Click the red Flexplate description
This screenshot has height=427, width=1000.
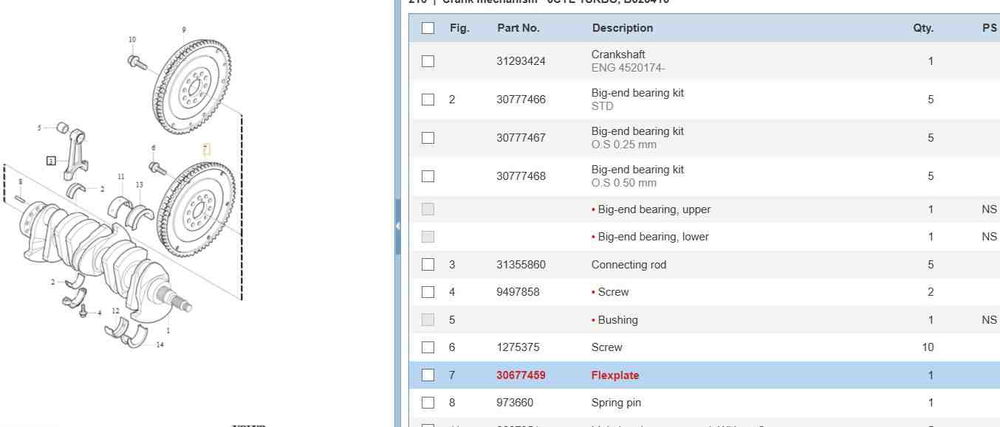tap(615, 375)
